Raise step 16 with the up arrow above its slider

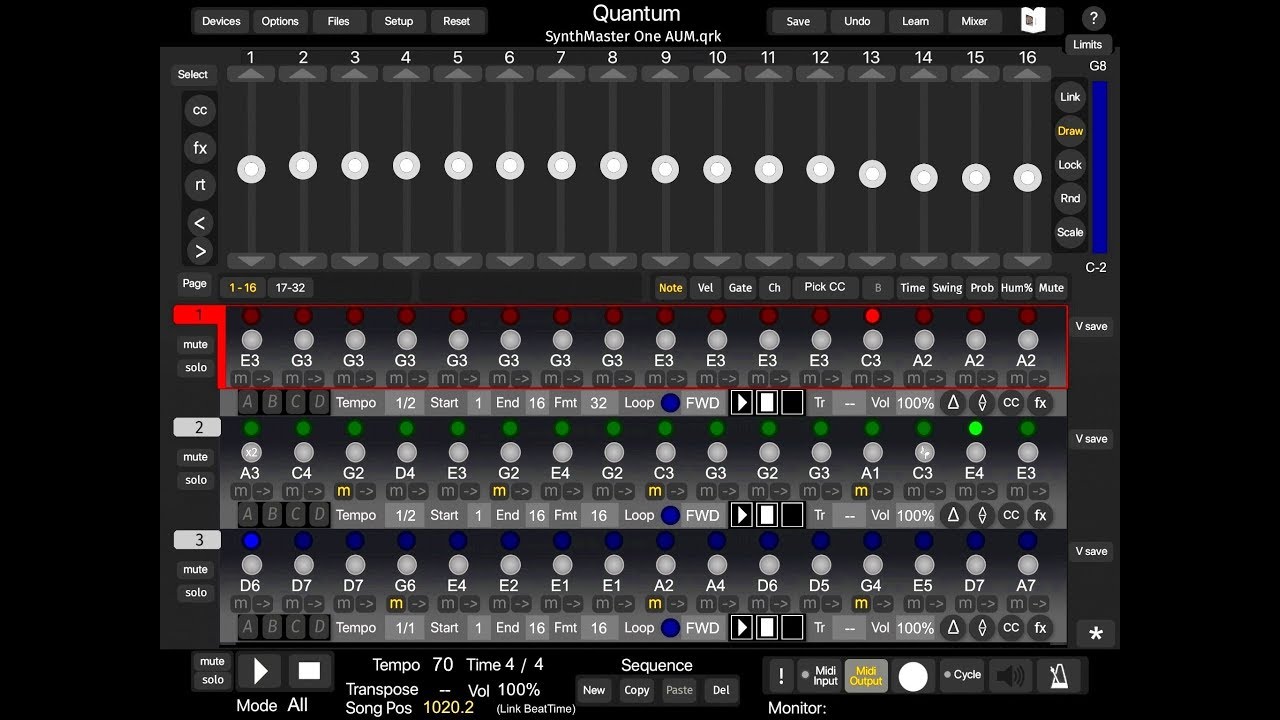pyautogui.click(x=1027, y=74)
